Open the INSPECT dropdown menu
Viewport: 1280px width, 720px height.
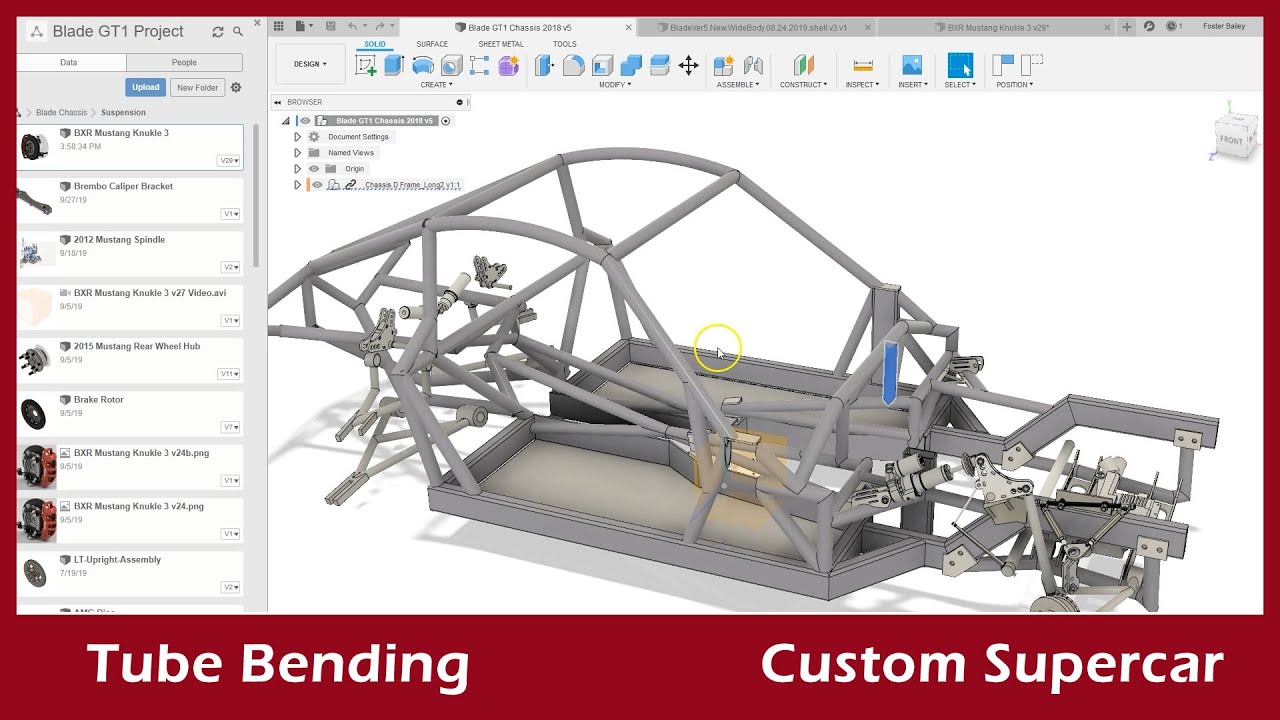coord(863,85)
